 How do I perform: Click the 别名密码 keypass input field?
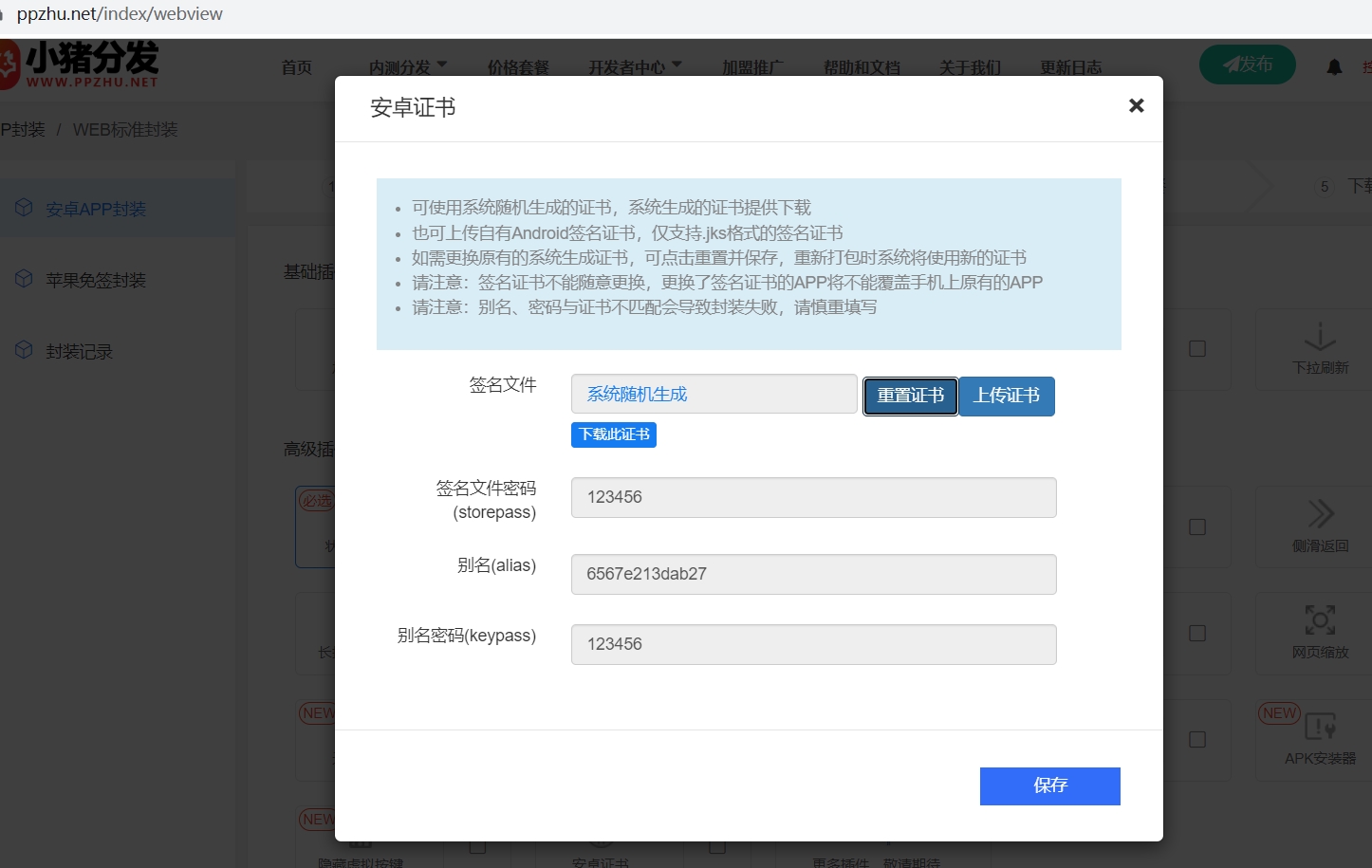click(x=813, y=644)
